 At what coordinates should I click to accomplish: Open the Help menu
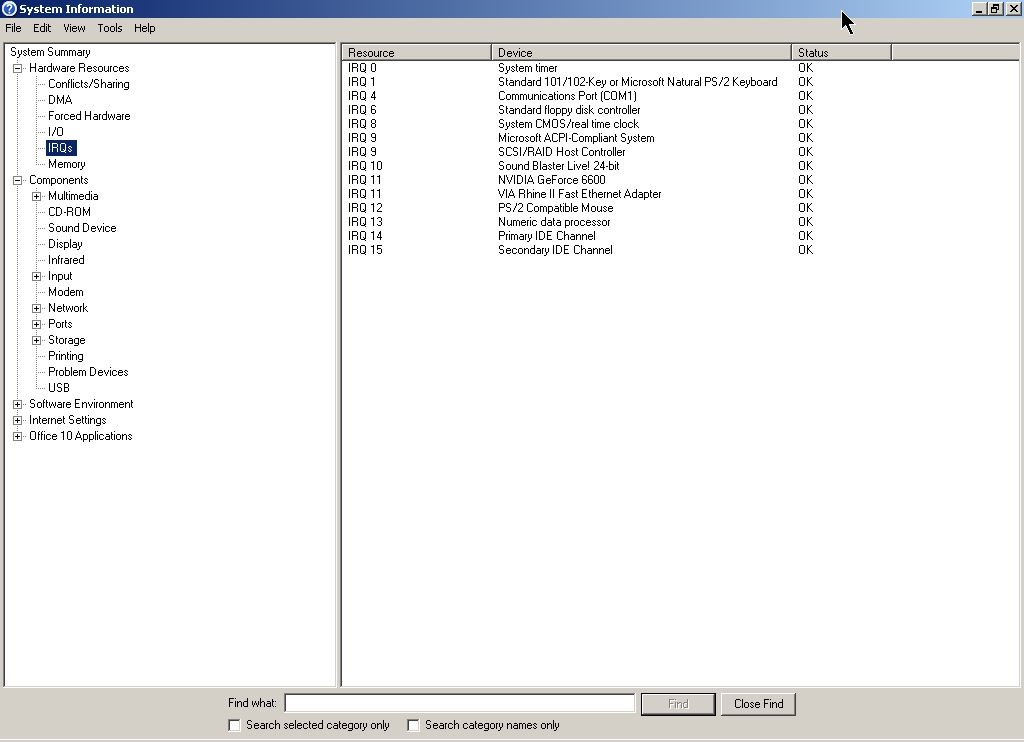pos(144,28)
